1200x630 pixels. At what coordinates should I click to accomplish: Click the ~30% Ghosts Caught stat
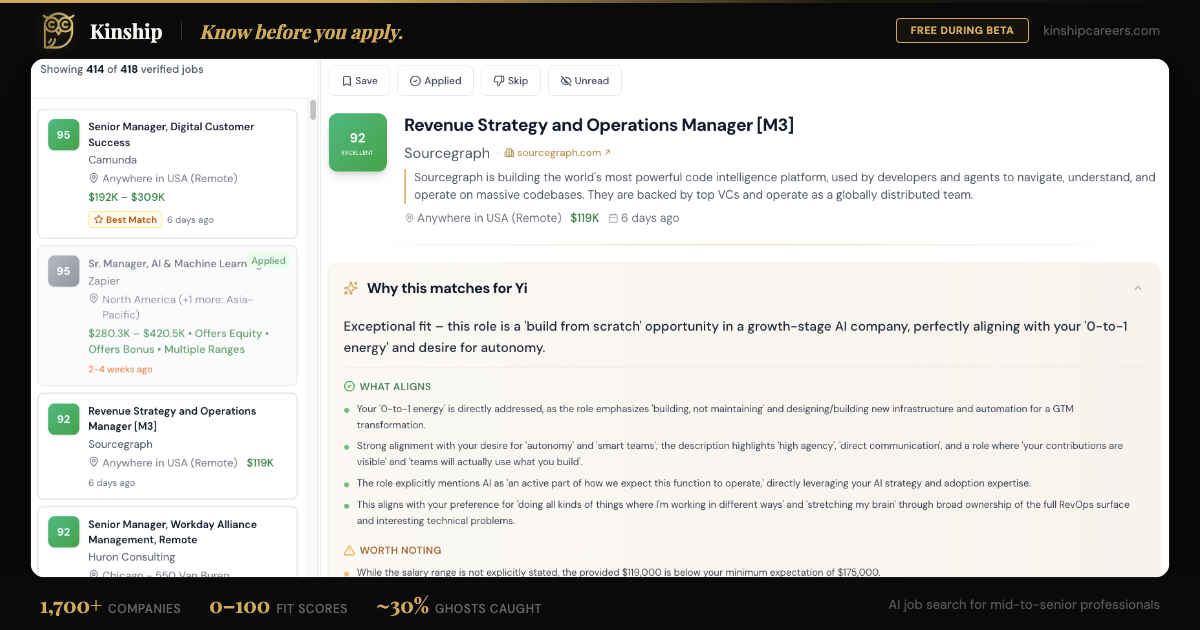[x=459, y=607]
